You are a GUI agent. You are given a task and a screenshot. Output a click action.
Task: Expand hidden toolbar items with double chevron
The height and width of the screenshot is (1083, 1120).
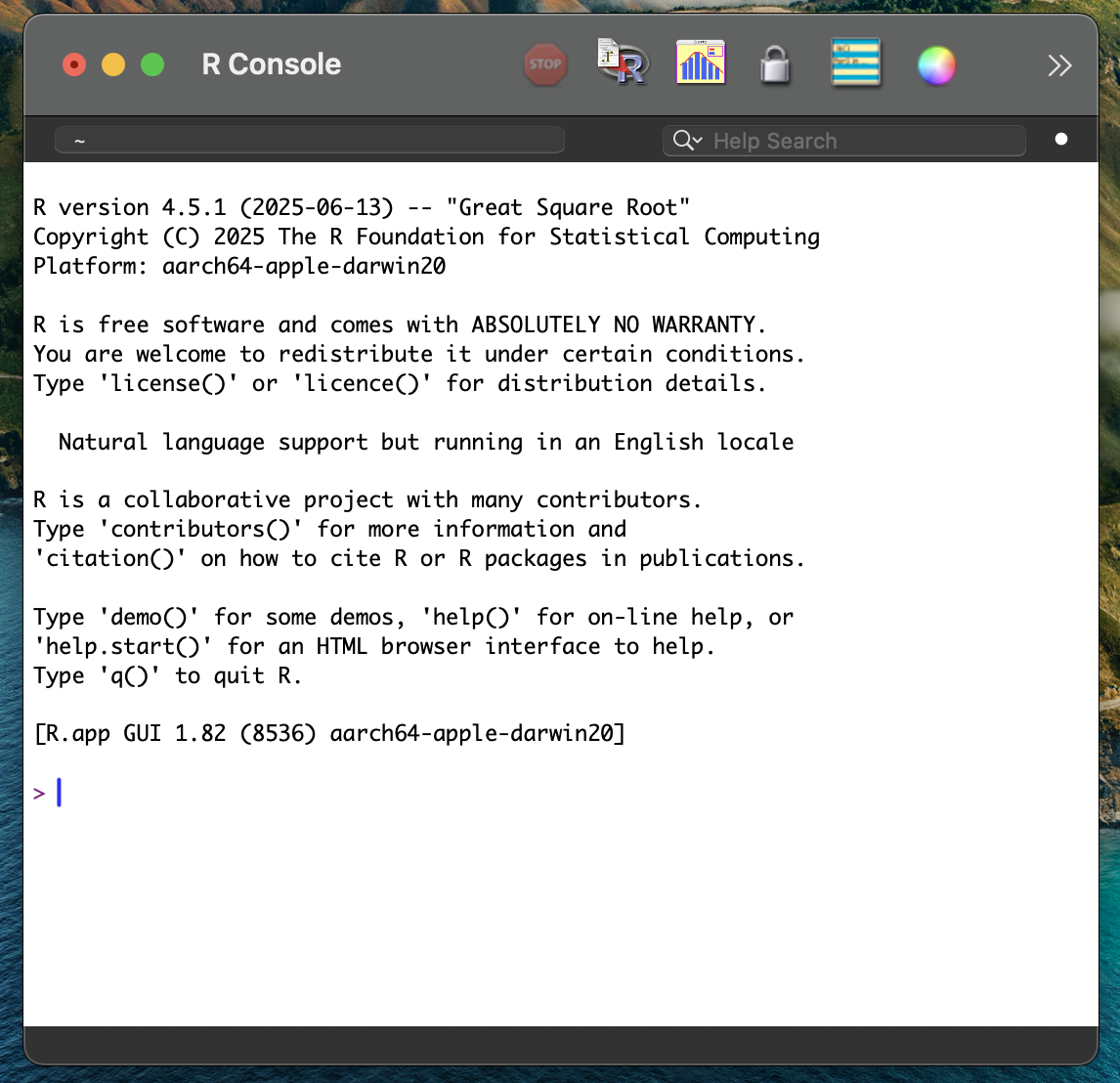click(x=1059, y=65)
